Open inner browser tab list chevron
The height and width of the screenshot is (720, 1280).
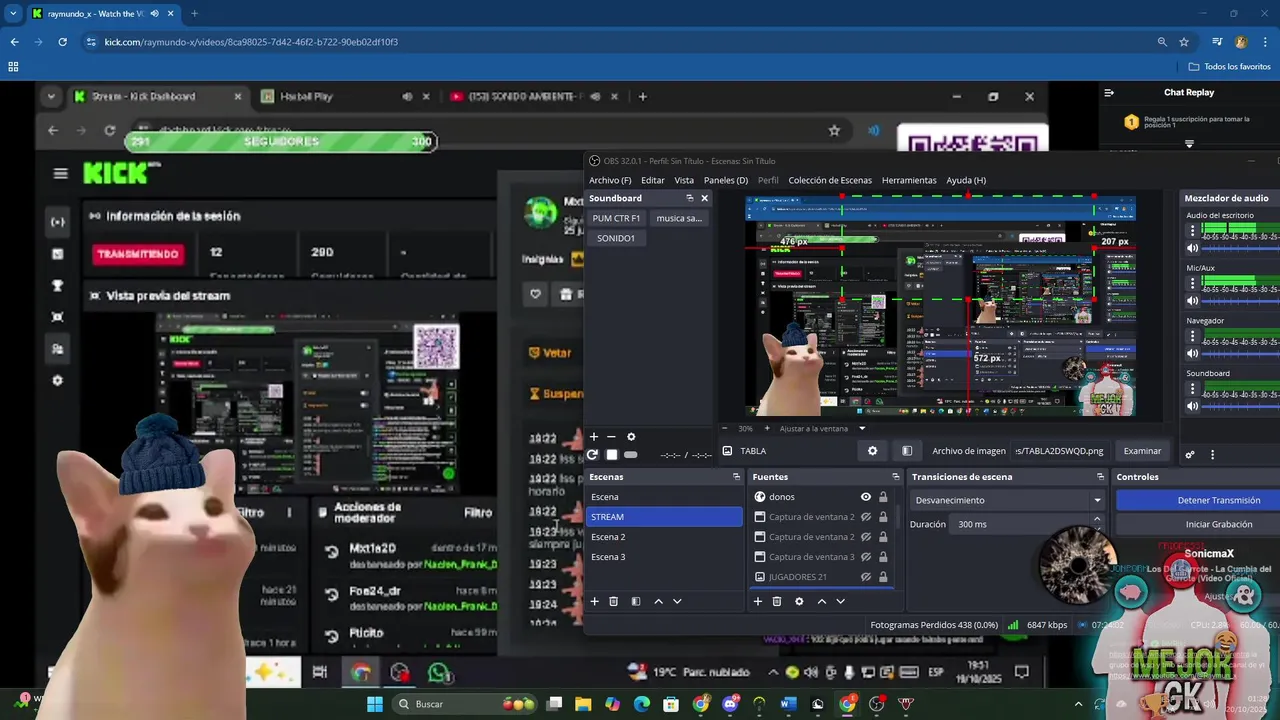[x=51, y=97]
